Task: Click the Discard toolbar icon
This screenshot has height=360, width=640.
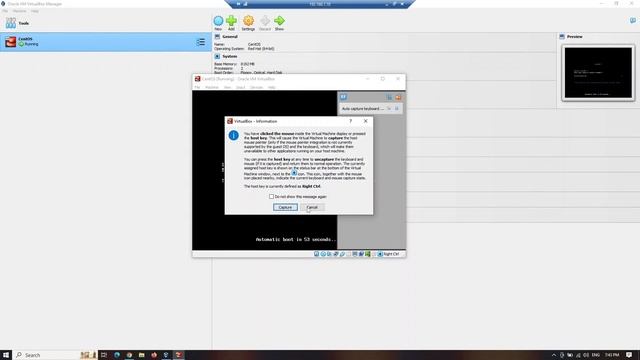Action: click(x=265, y=21)
